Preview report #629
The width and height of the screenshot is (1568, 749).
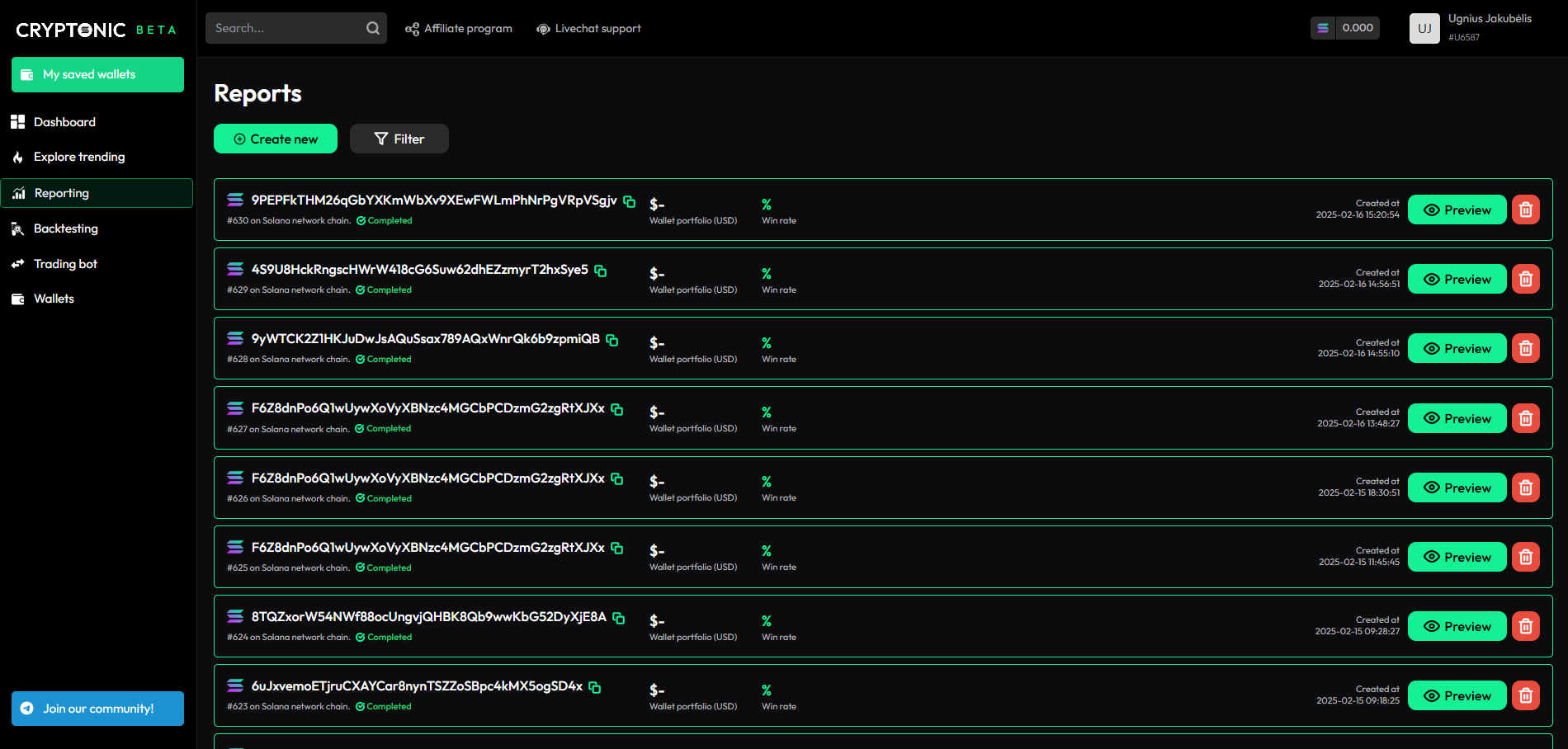tap(1457, 279)
